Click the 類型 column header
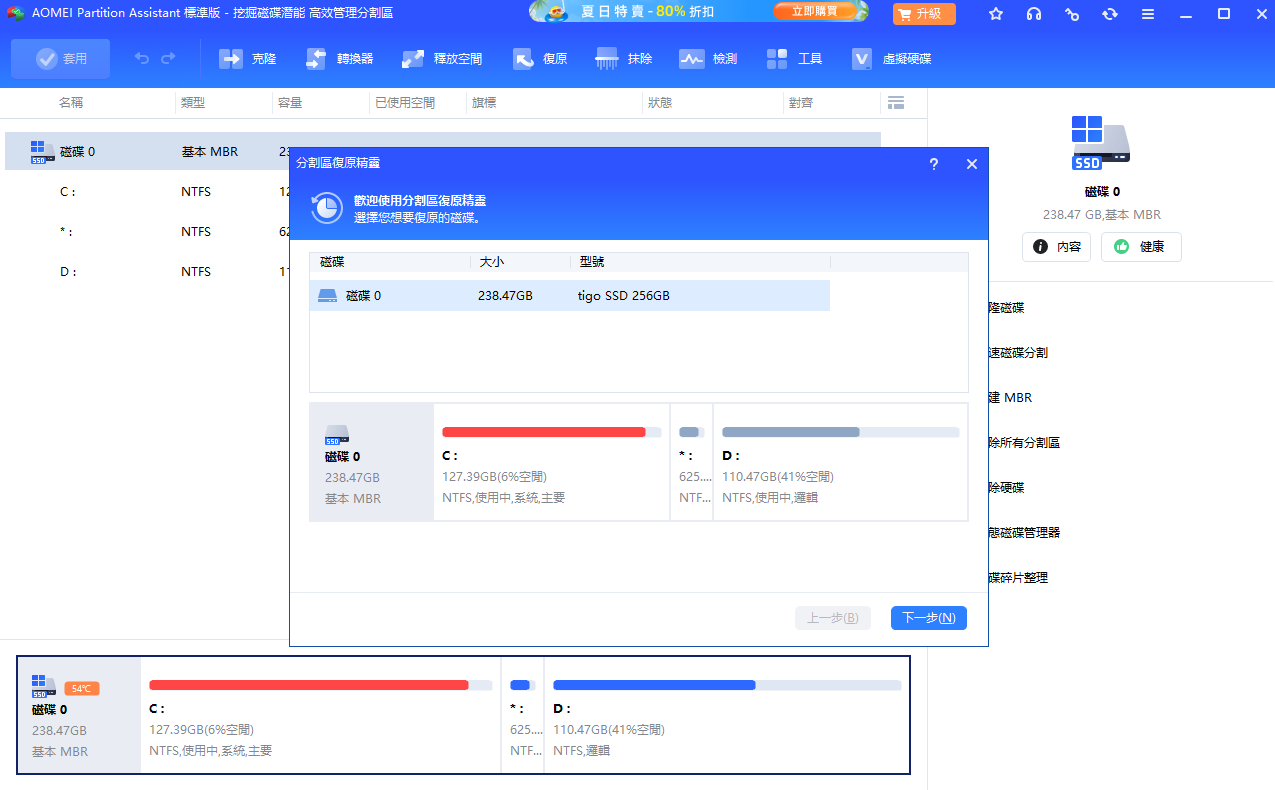 click(x=193, y=102)
